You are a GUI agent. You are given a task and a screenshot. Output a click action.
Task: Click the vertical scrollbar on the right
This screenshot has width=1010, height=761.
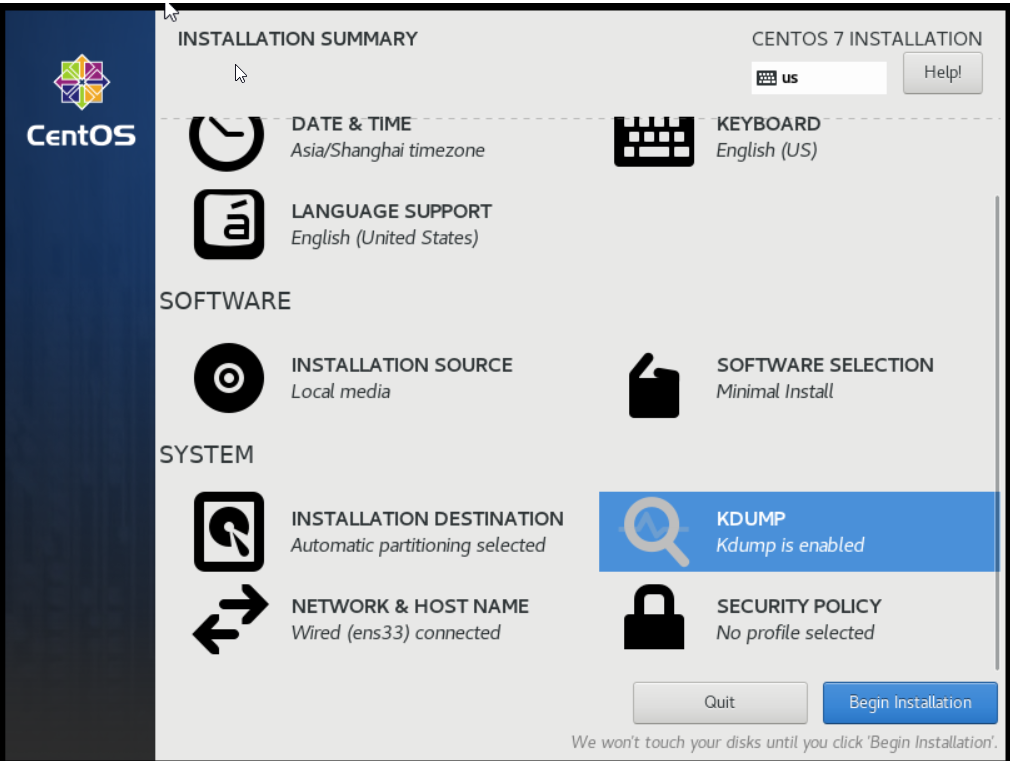point(997,432)
